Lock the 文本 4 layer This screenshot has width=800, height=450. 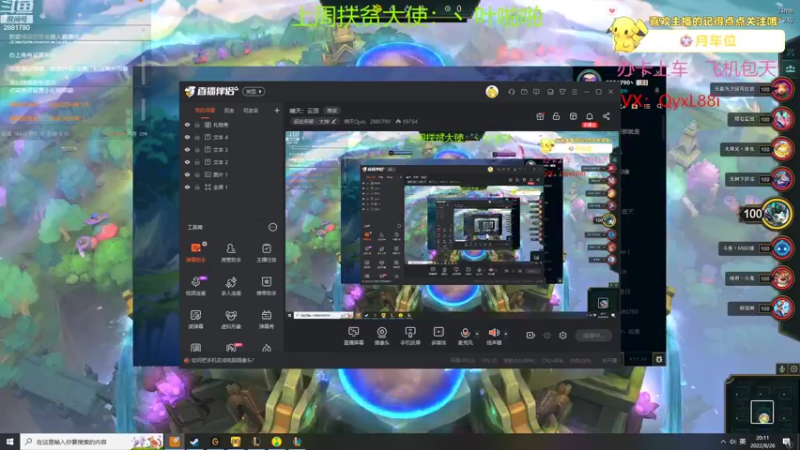[x=197, y=137]
